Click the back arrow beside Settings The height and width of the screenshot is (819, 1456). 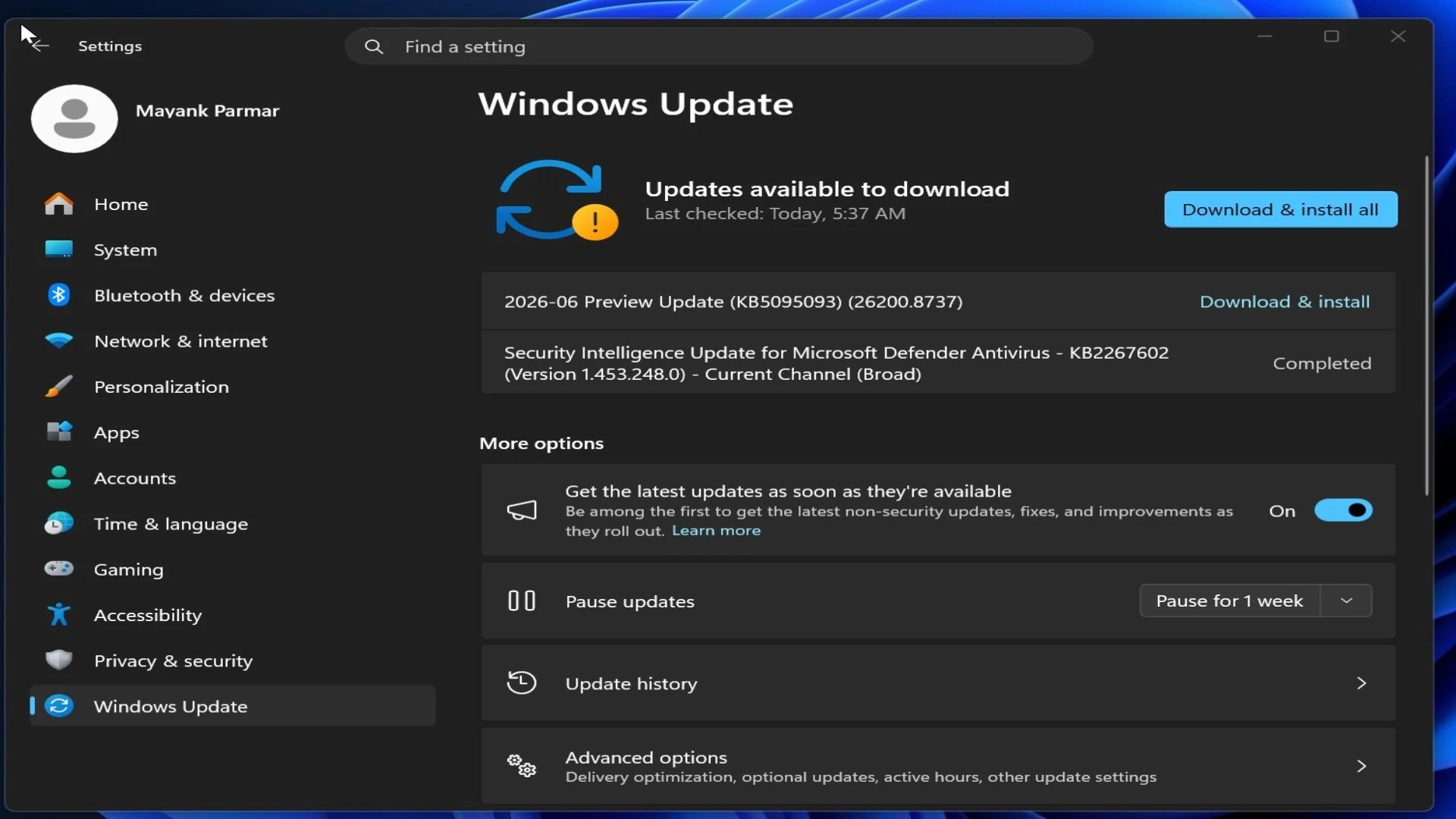click(40, 46)
